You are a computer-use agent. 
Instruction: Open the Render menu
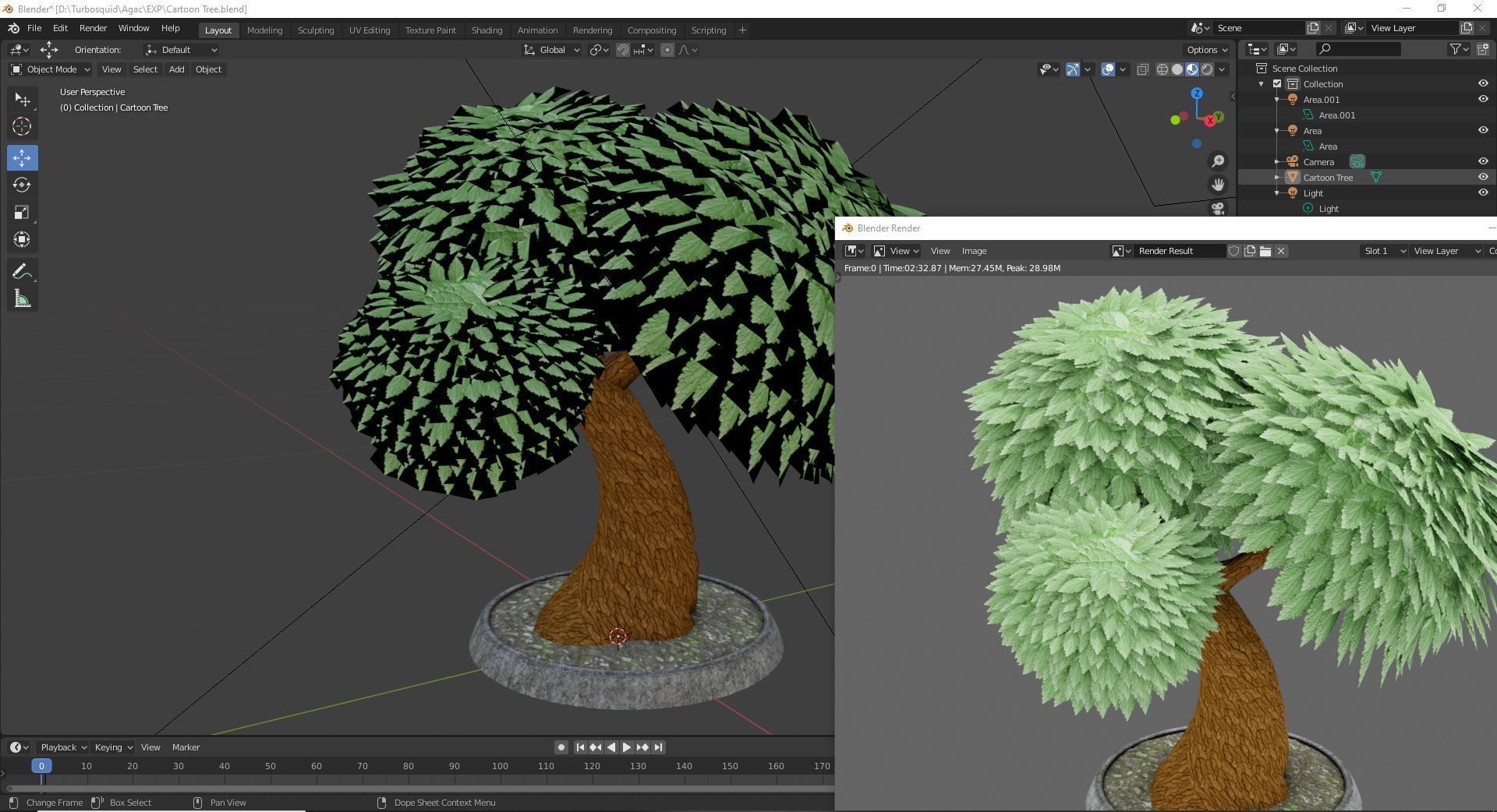coord(93,28)
